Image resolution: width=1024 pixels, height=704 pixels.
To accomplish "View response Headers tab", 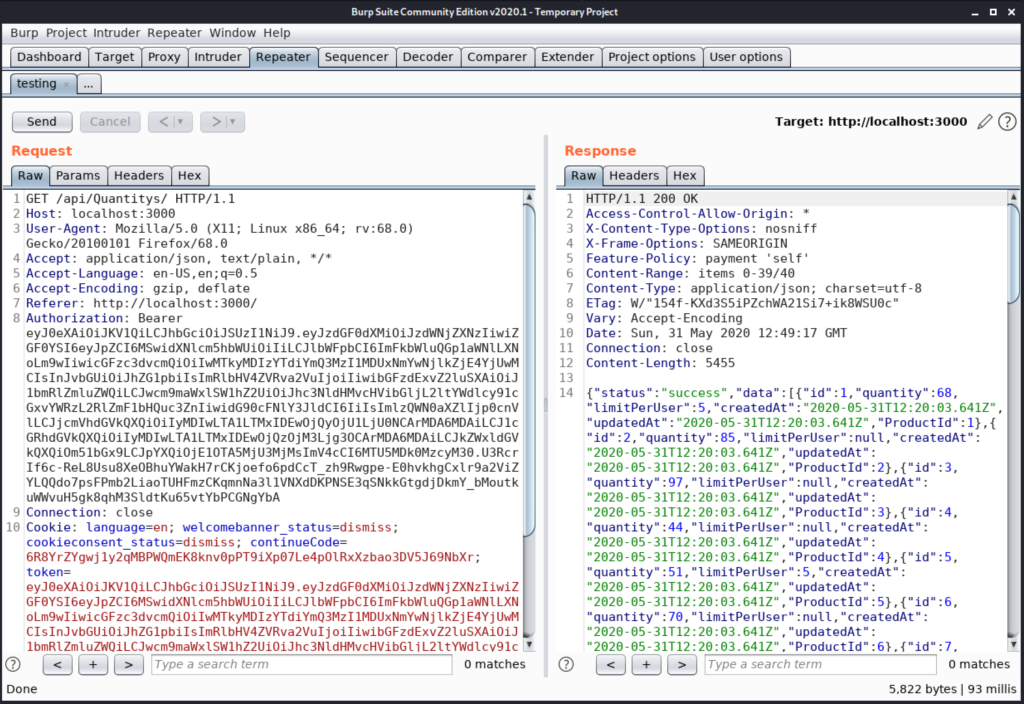I will click(634, 175).
